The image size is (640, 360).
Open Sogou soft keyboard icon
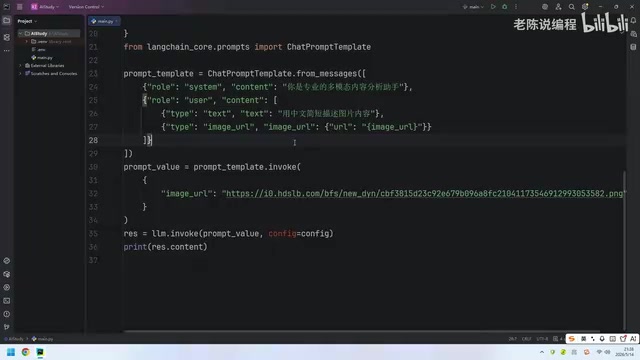pos(612,339)
